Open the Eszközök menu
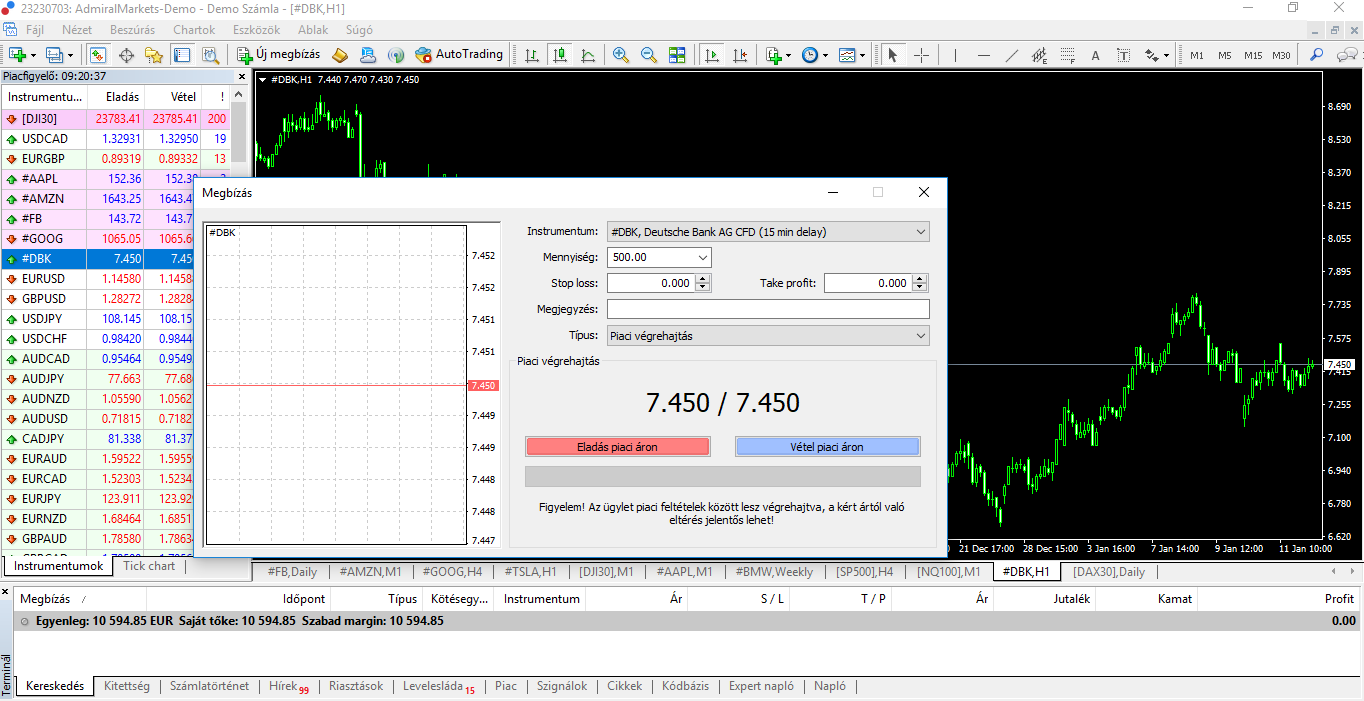The height and width of the screenshot is (701, 1364). [257, 30]
